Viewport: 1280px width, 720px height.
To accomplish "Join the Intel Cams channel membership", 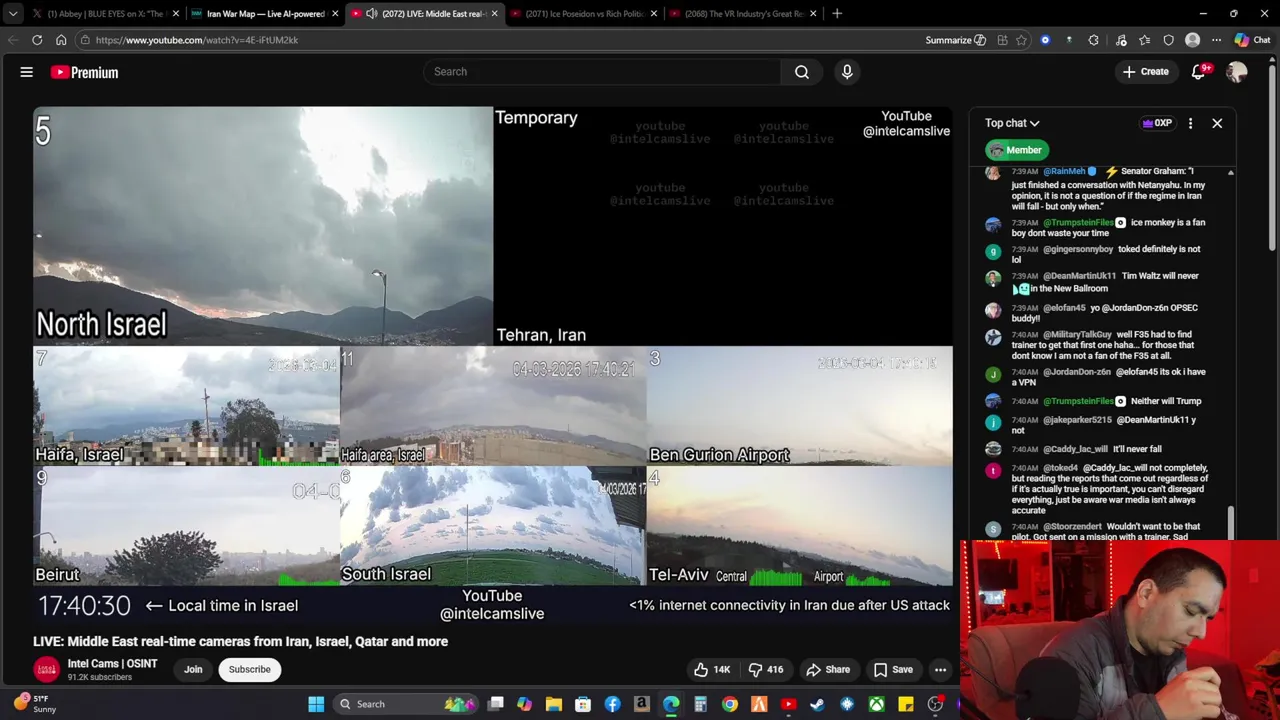I will click(193, 670).
